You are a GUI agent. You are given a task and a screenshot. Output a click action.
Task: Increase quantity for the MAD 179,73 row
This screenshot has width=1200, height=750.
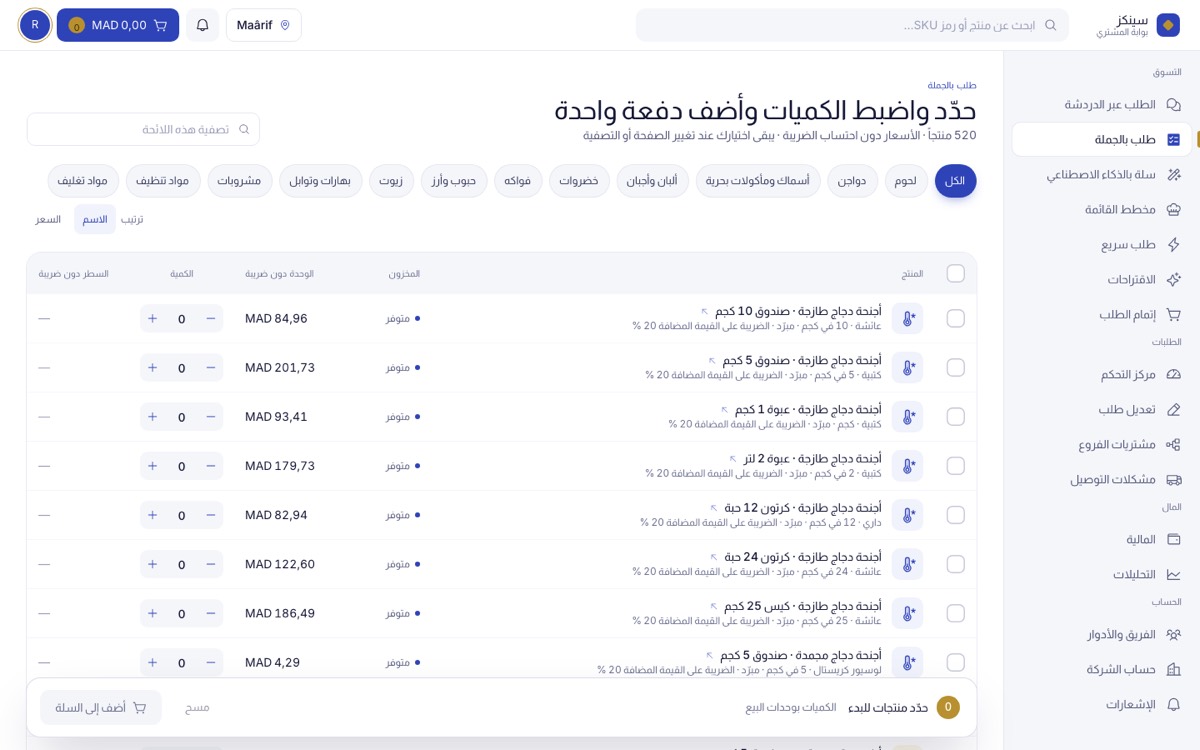(152, 466)
